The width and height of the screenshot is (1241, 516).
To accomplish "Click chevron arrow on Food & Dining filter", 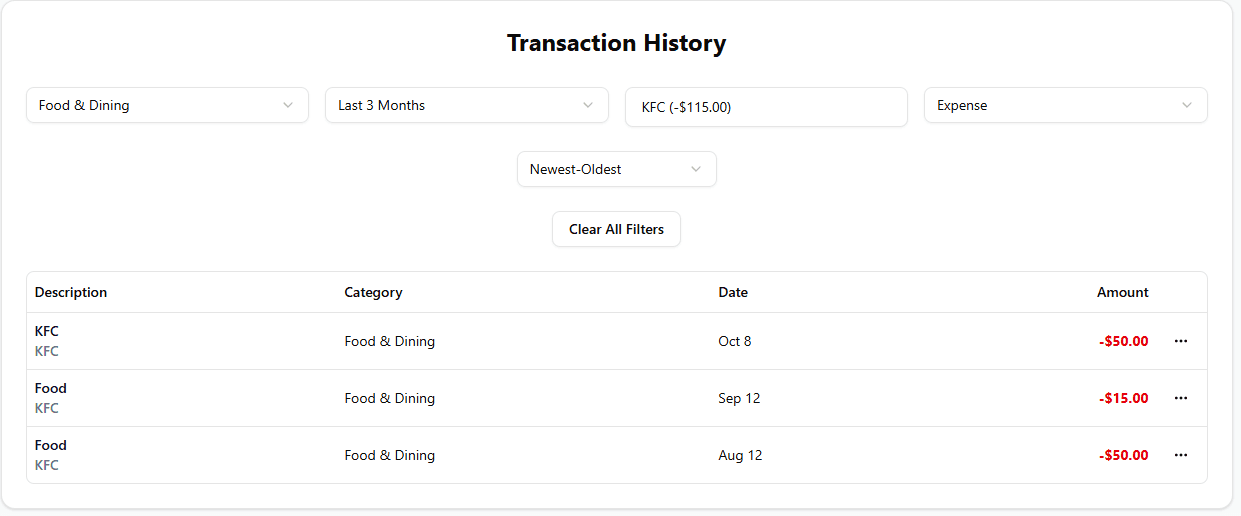I will click(x=288, y=105).
